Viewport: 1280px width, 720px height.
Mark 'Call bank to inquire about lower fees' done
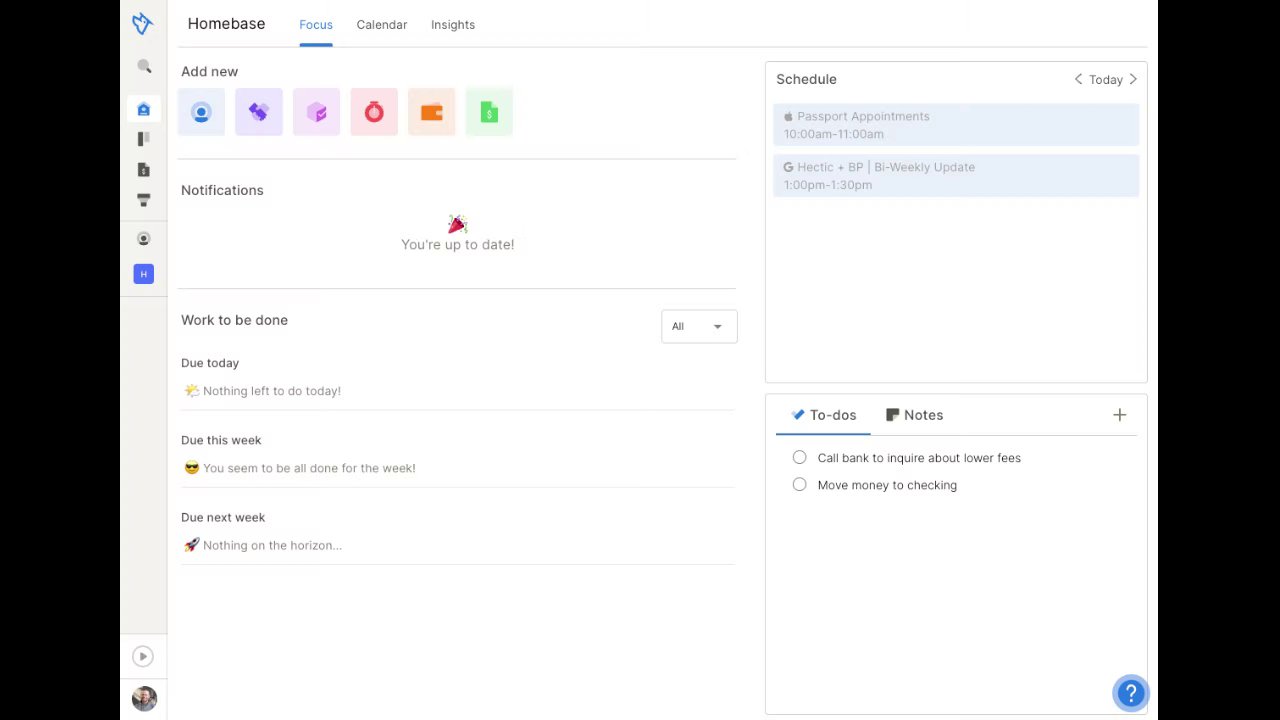pyautogui.click(x=799, y=457)
